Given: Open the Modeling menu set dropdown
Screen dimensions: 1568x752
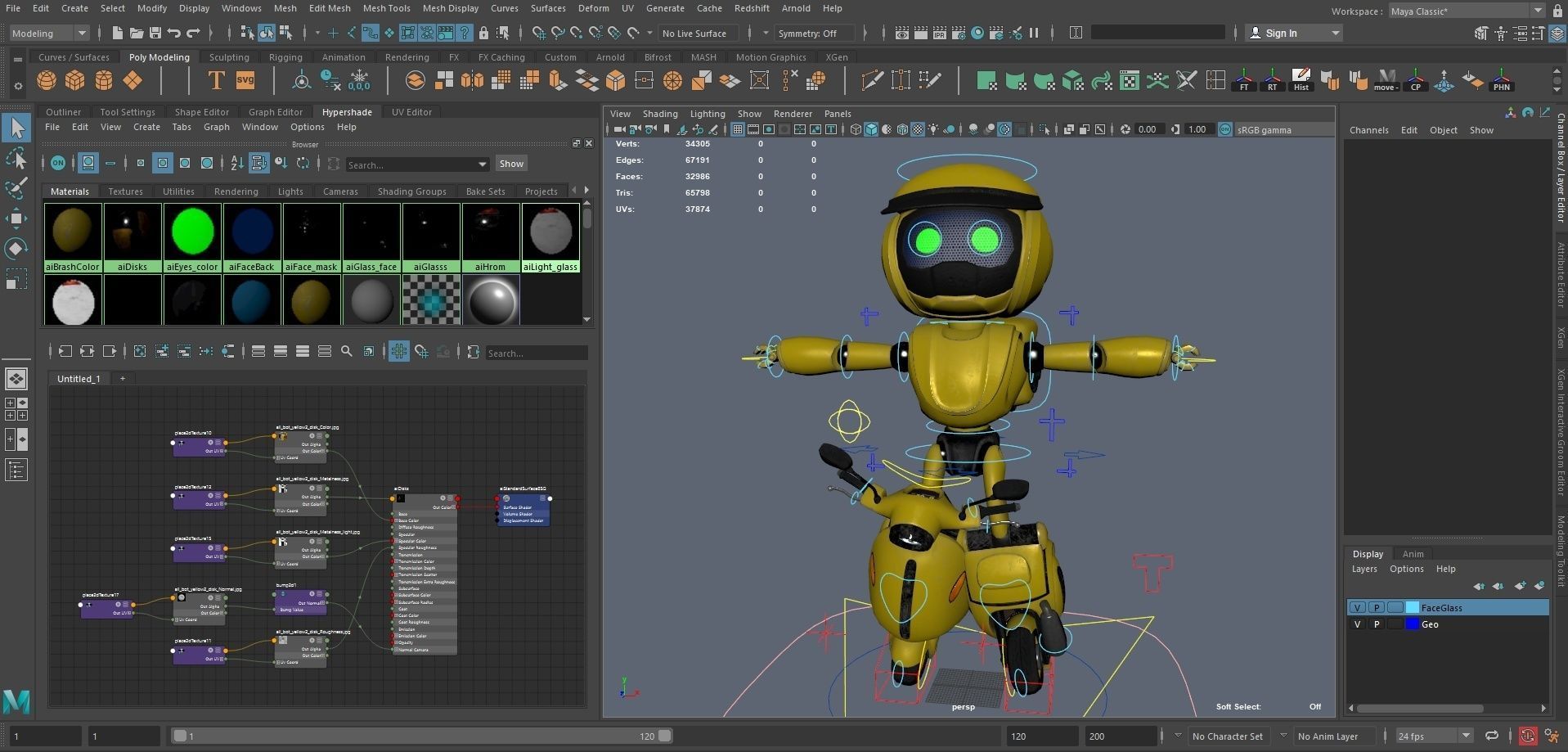Looking at the screenshot, I should tap(48, 33).
